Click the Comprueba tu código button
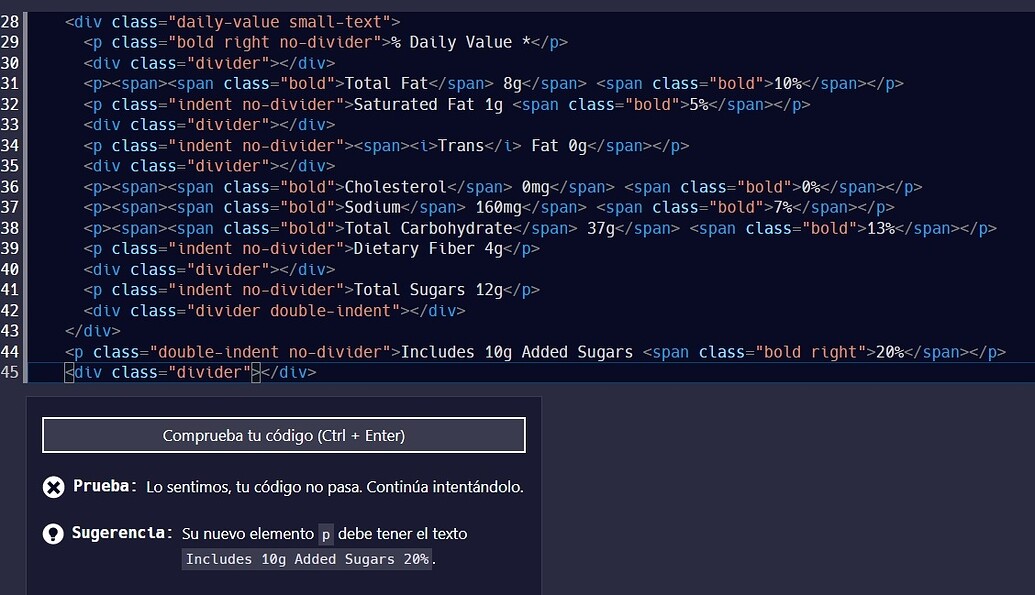Screen dimensions: 1035x595 tap(283, 436)
